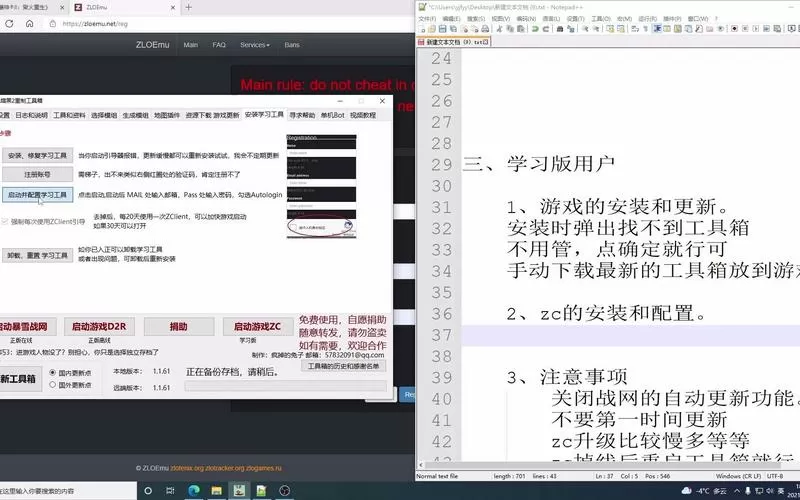Toggle the 强制每次使用ZClient引导 checkbox
Viewport: 800px width, 500px height.
(x=5, y=221)
